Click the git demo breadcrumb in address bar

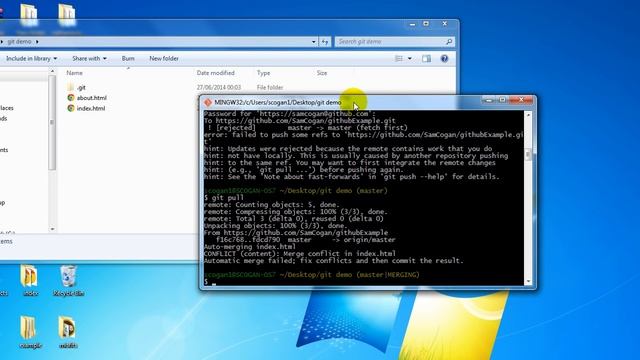click(19, 42)
